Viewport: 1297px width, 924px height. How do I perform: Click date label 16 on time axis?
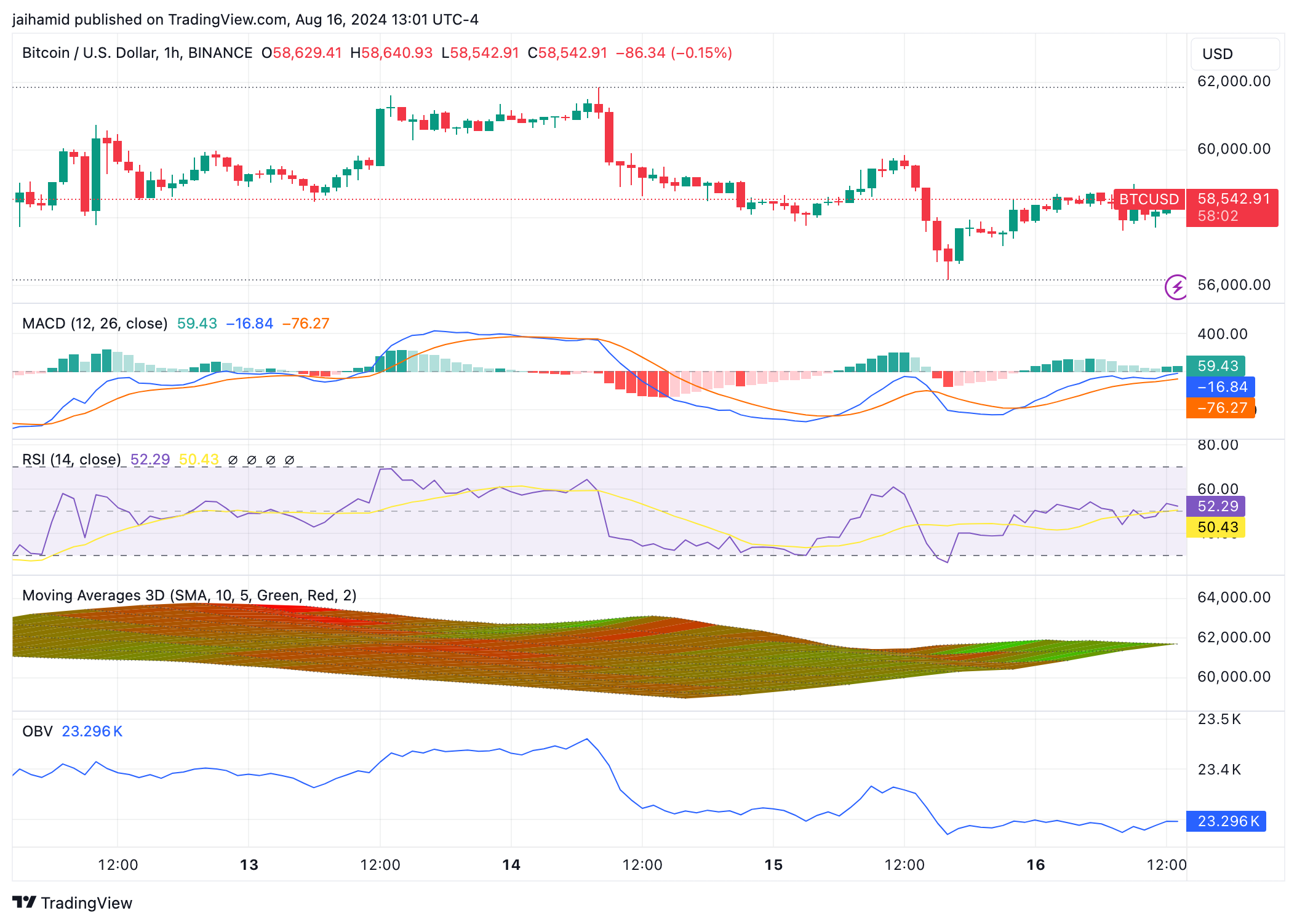click(x=1036, y=865)
